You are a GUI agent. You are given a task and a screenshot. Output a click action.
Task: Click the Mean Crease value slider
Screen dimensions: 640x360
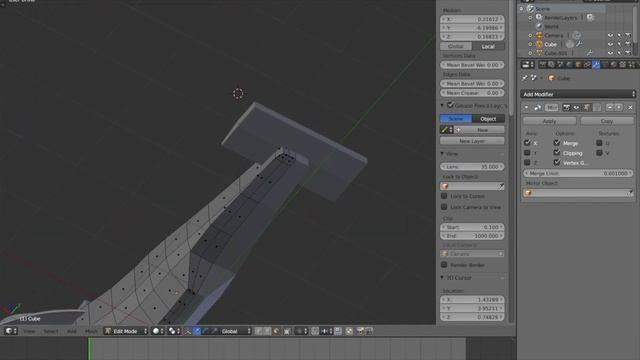pos(472,93)
